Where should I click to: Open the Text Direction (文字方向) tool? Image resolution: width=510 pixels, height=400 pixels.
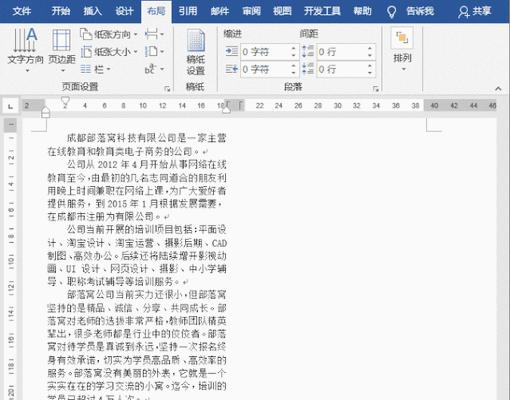pyautogui.click(x=25, y=50)
